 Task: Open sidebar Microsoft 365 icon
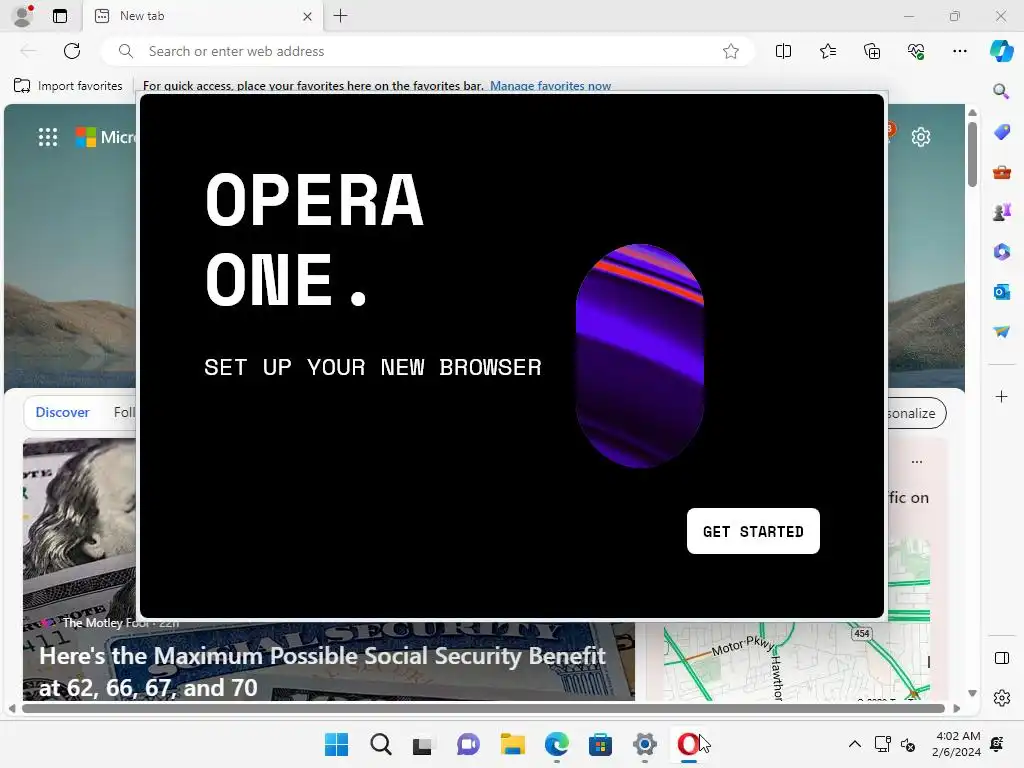[x=1002, y=251]
